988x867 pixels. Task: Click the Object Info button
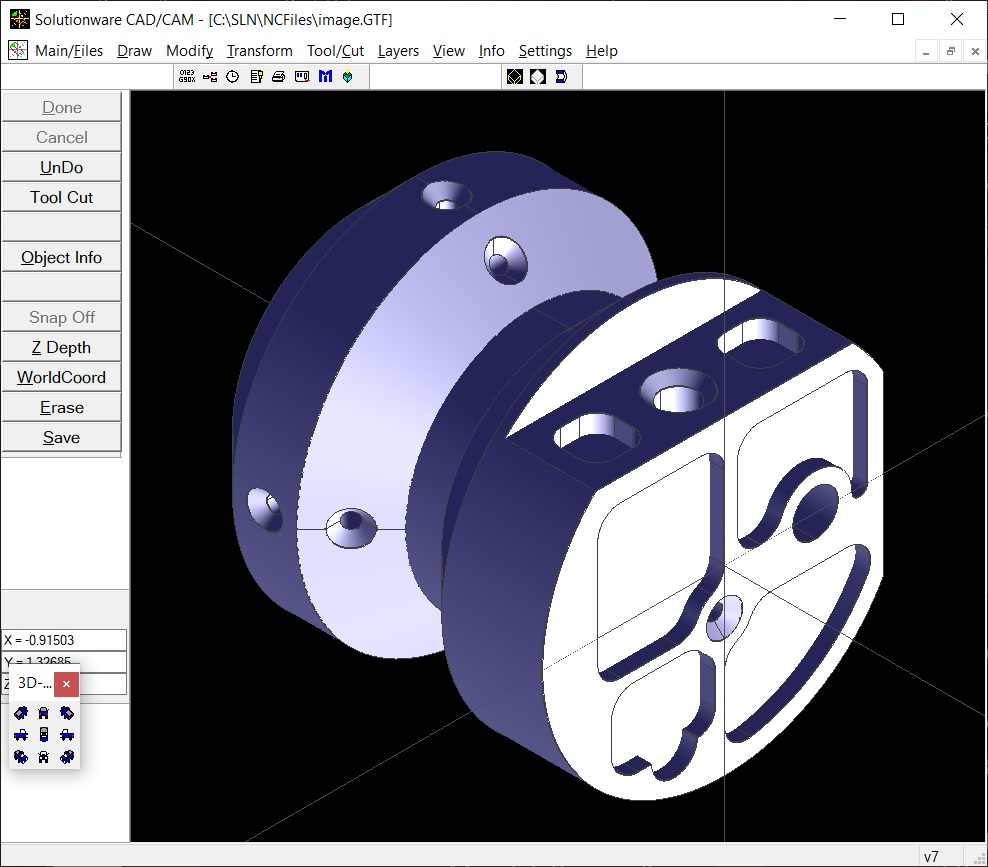(61, 258)
